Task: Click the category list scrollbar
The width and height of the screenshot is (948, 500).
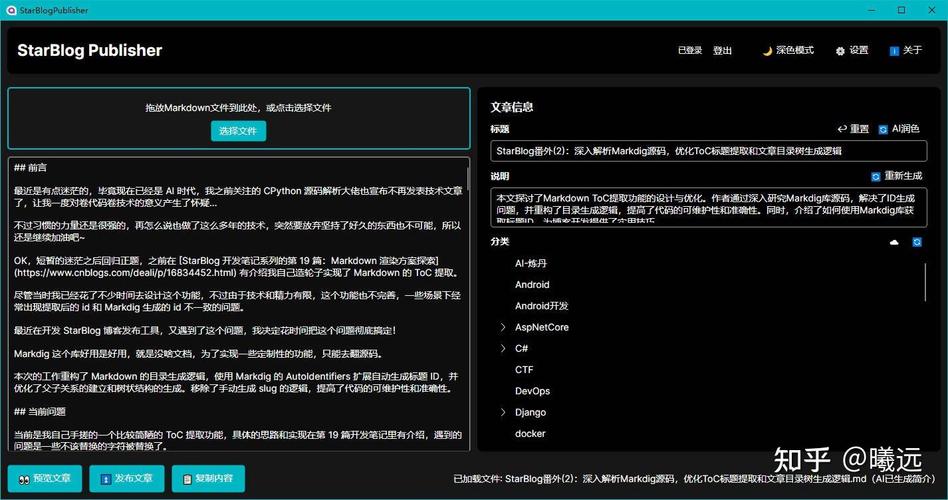Action: click(x=926, y=282)
